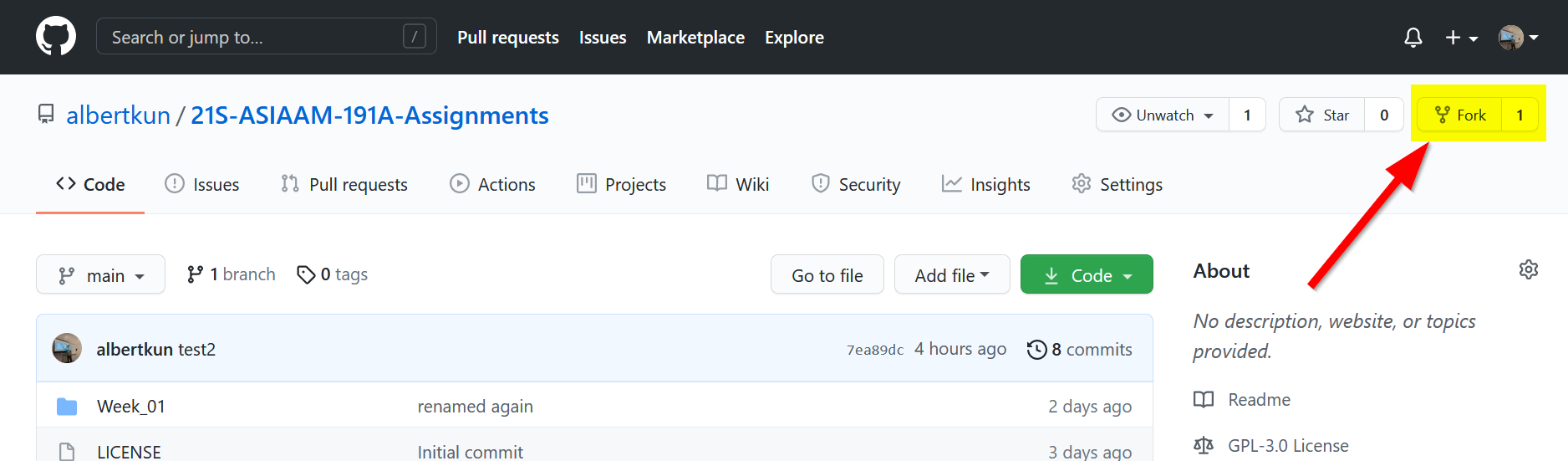Viewport: 1568px width, 461px height.
Task: Click the albertkun avatar in commit row
Action: click(67, 349)
